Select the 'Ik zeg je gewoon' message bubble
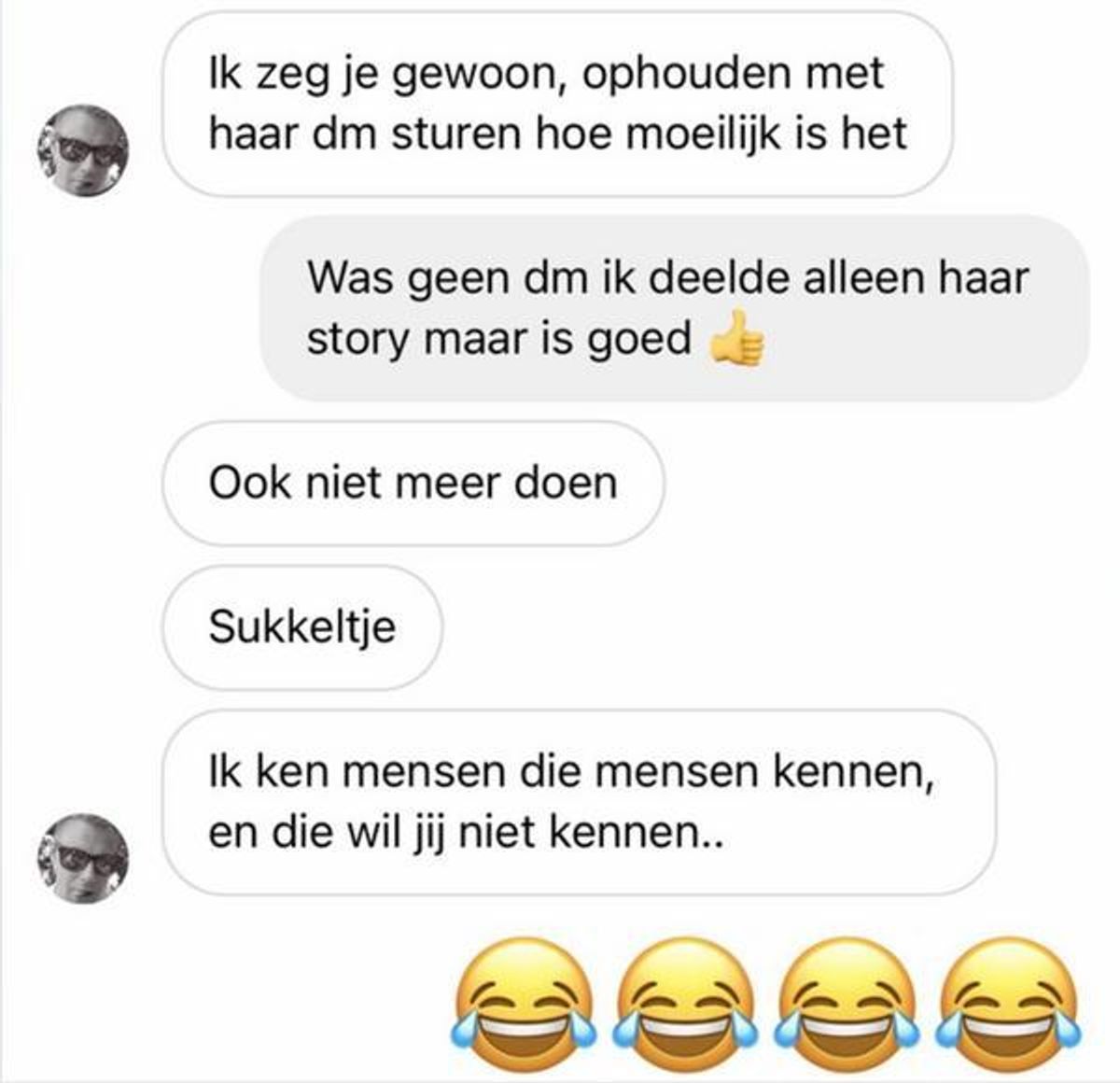Viewport: 1120px width, 1083px height. click(x=558, y=104)
